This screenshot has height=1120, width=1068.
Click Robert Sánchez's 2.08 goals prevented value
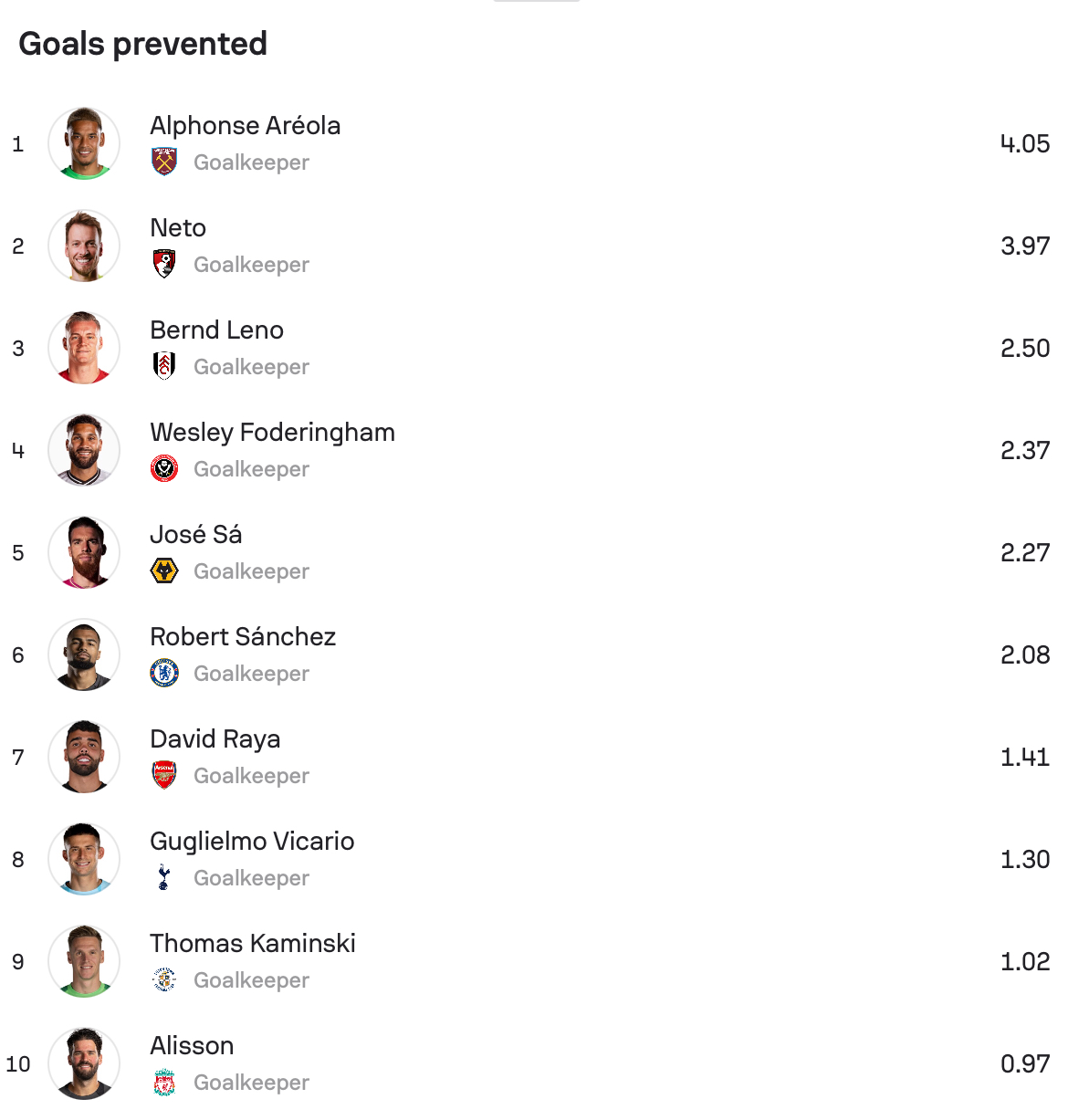point(1025,654)
